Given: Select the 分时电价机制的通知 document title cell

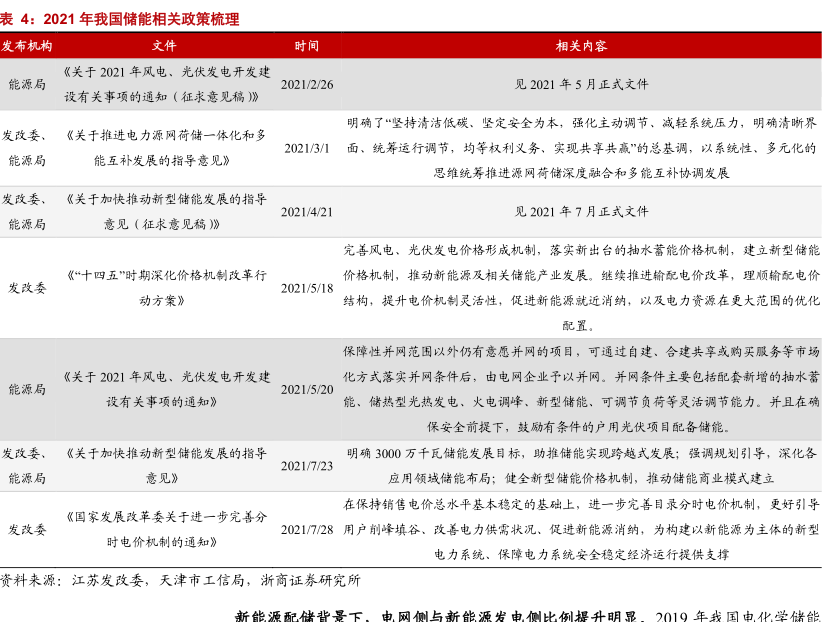Looking at the screenshot, I should coord(165,530).
